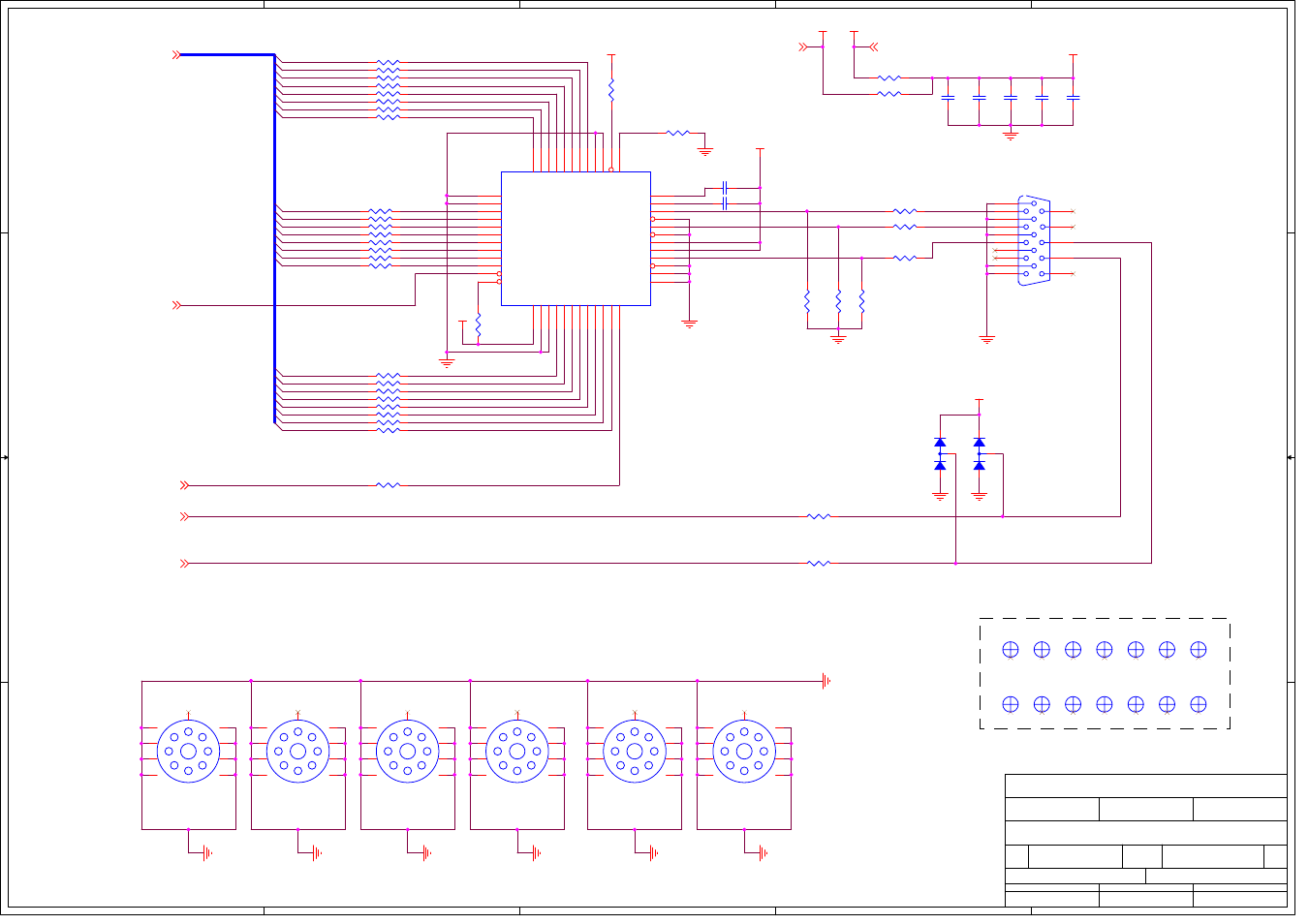
Task: Select ground symbol below the D-sub connector
Action: [x=986, y=339]
